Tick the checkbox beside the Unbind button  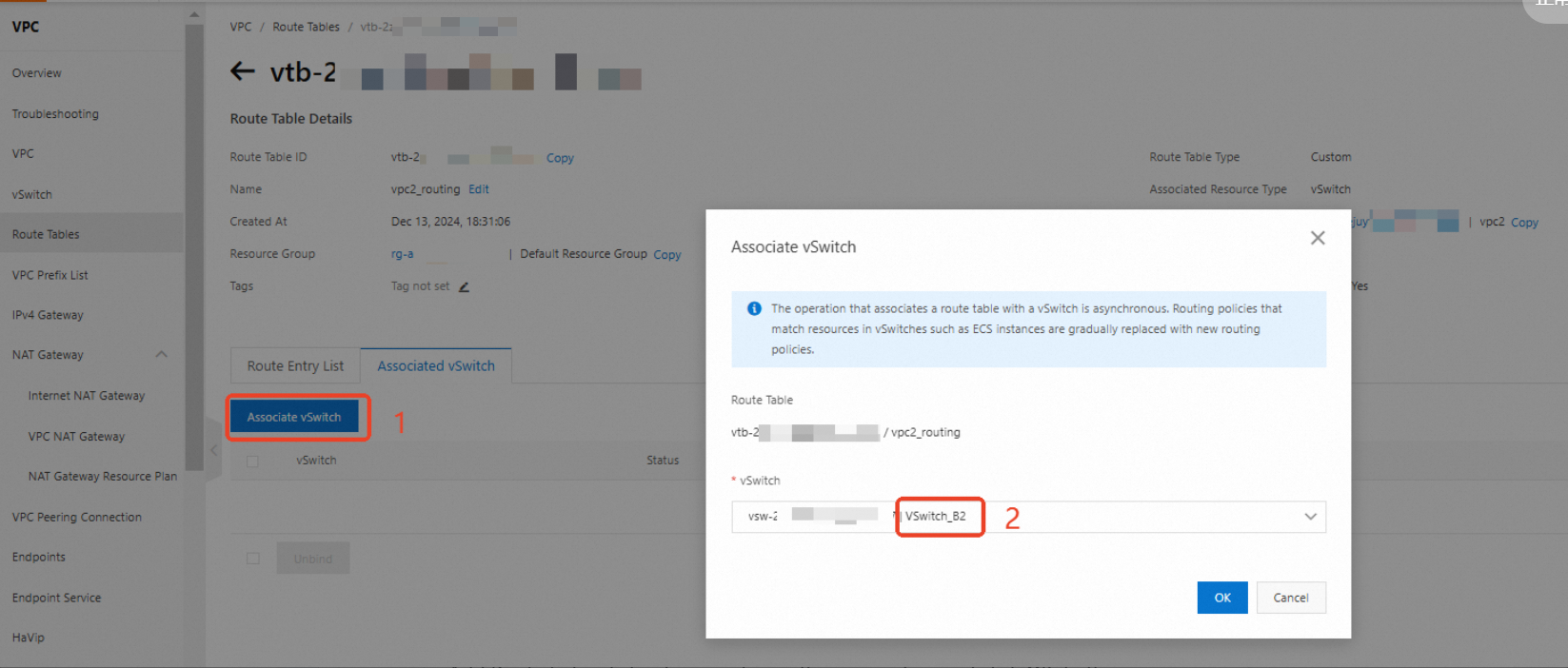(252, 559)
